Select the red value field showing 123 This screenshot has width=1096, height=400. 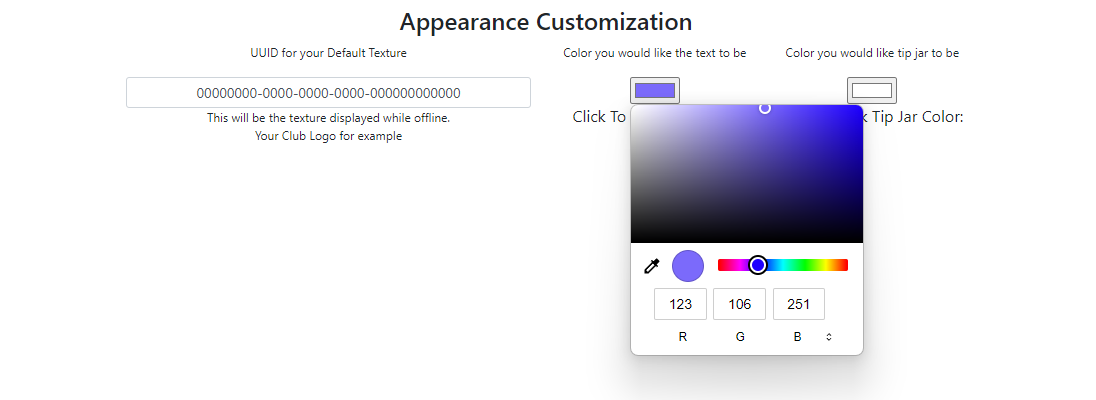click(x=680, y=304)
